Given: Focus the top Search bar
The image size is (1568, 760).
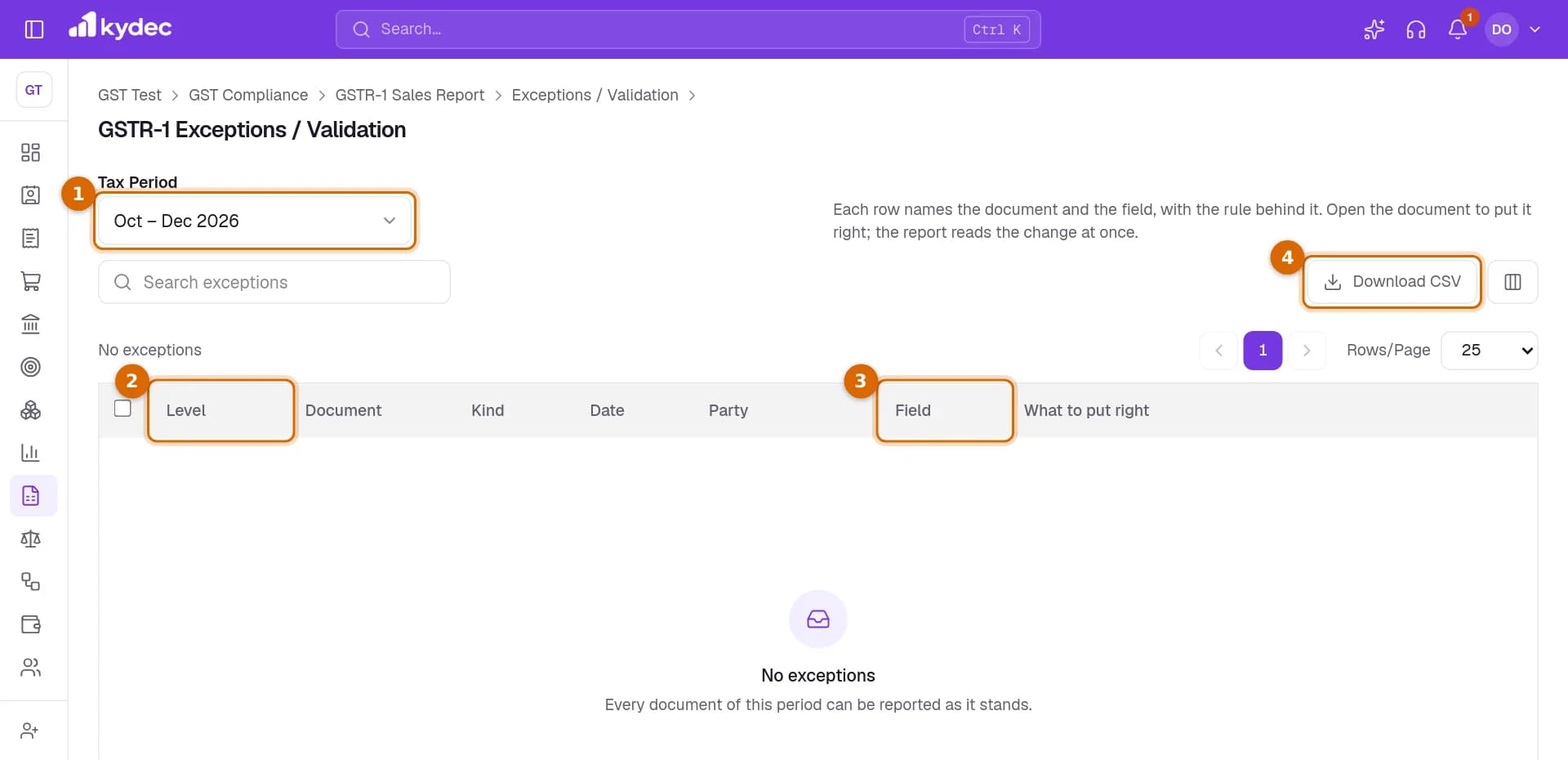Looking at the screenshot, I should tap(688, 29).
